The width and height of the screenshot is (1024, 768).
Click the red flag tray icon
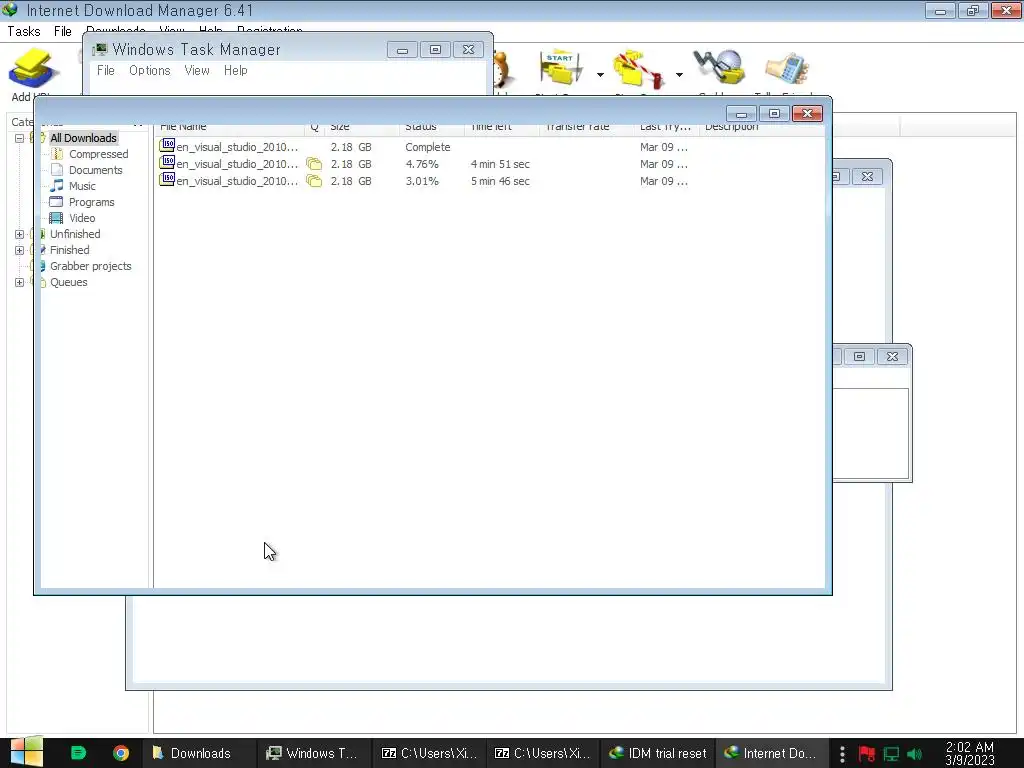point(867,754)
